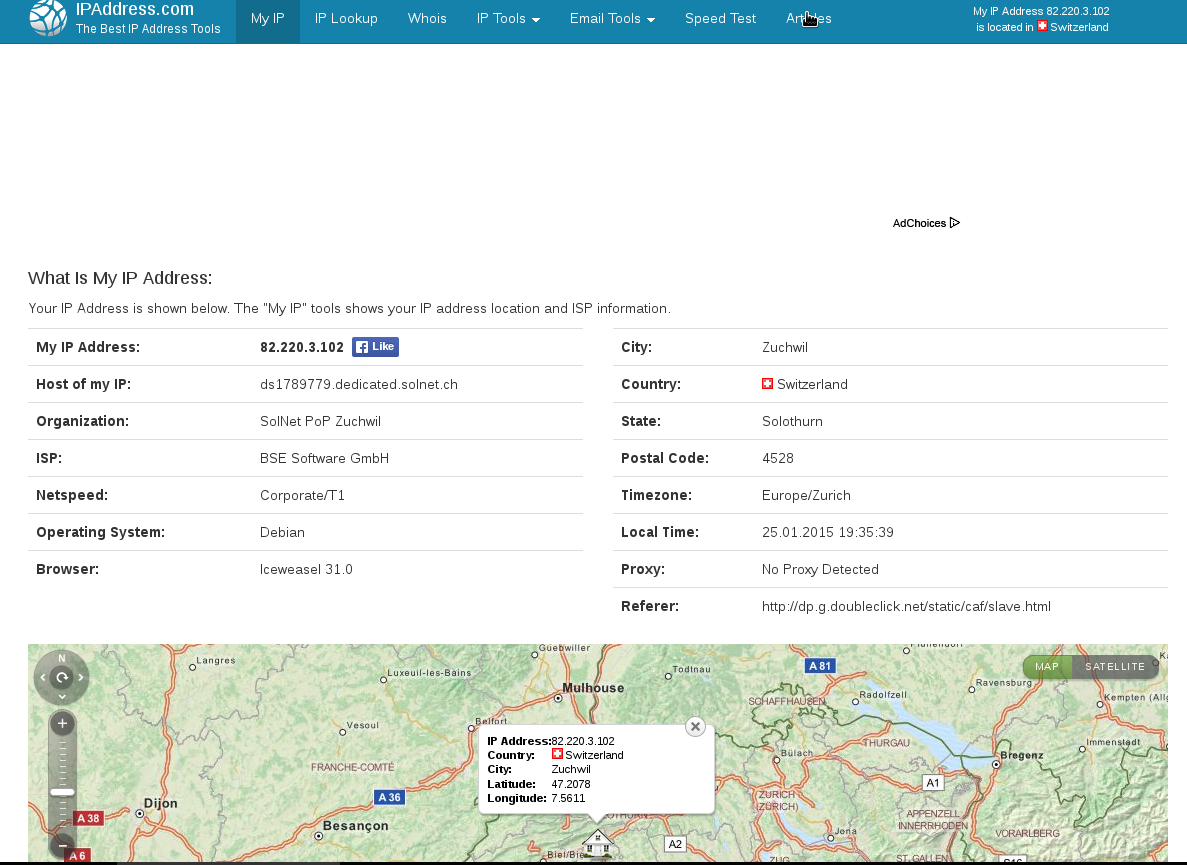Reset map rotation with center compass button
Viewport: 1187px width, 865px height.
pos(62,677)
